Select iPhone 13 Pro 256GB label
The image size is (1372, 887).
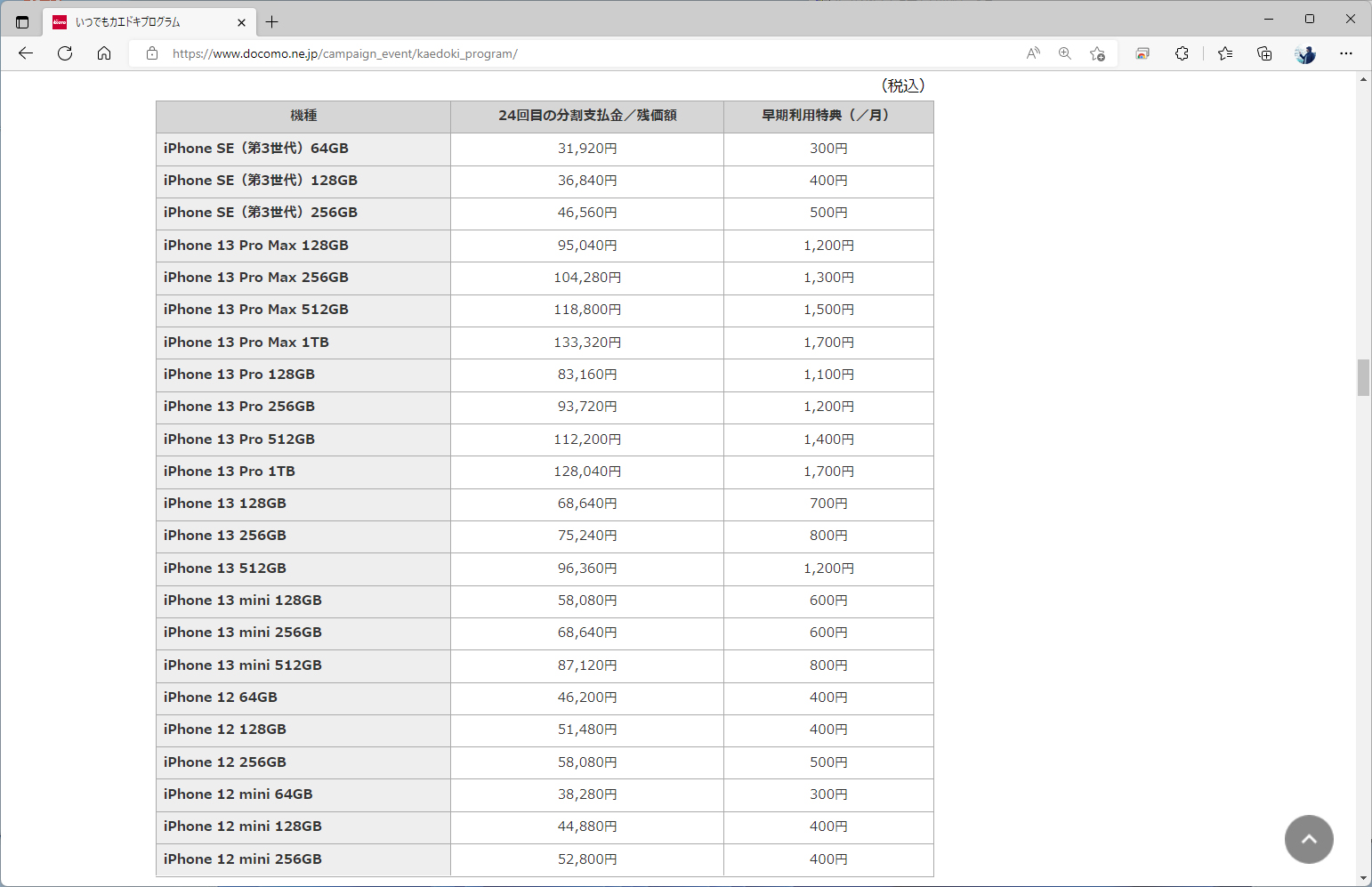pyautogui.click(x=238, y=407)
